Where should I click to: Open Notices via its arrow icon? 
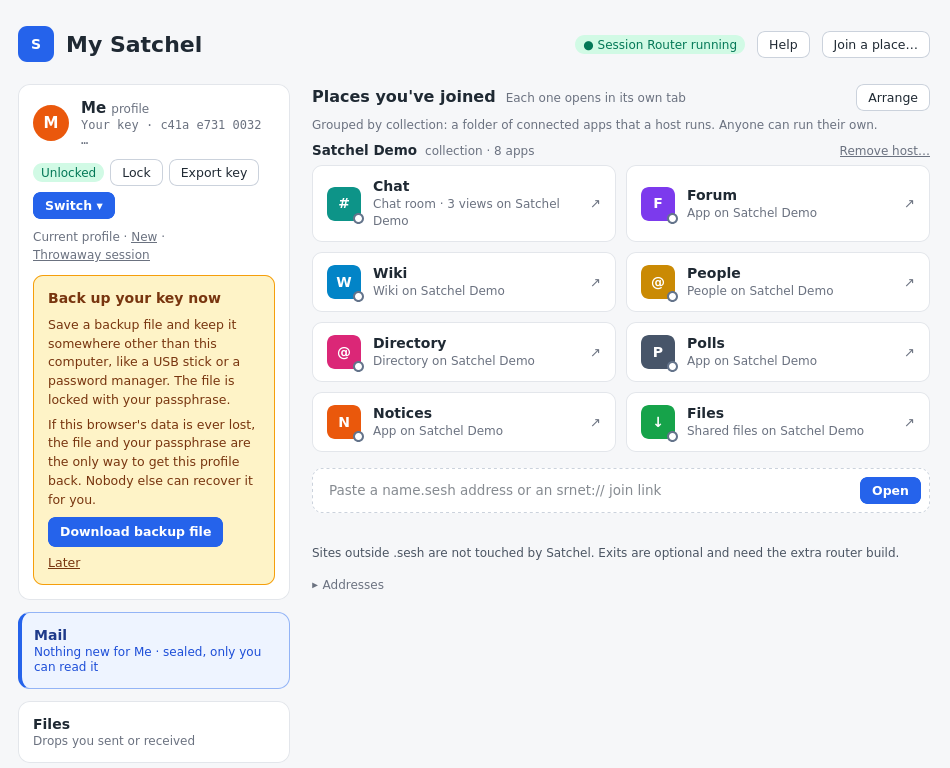(x=596, y=422)
